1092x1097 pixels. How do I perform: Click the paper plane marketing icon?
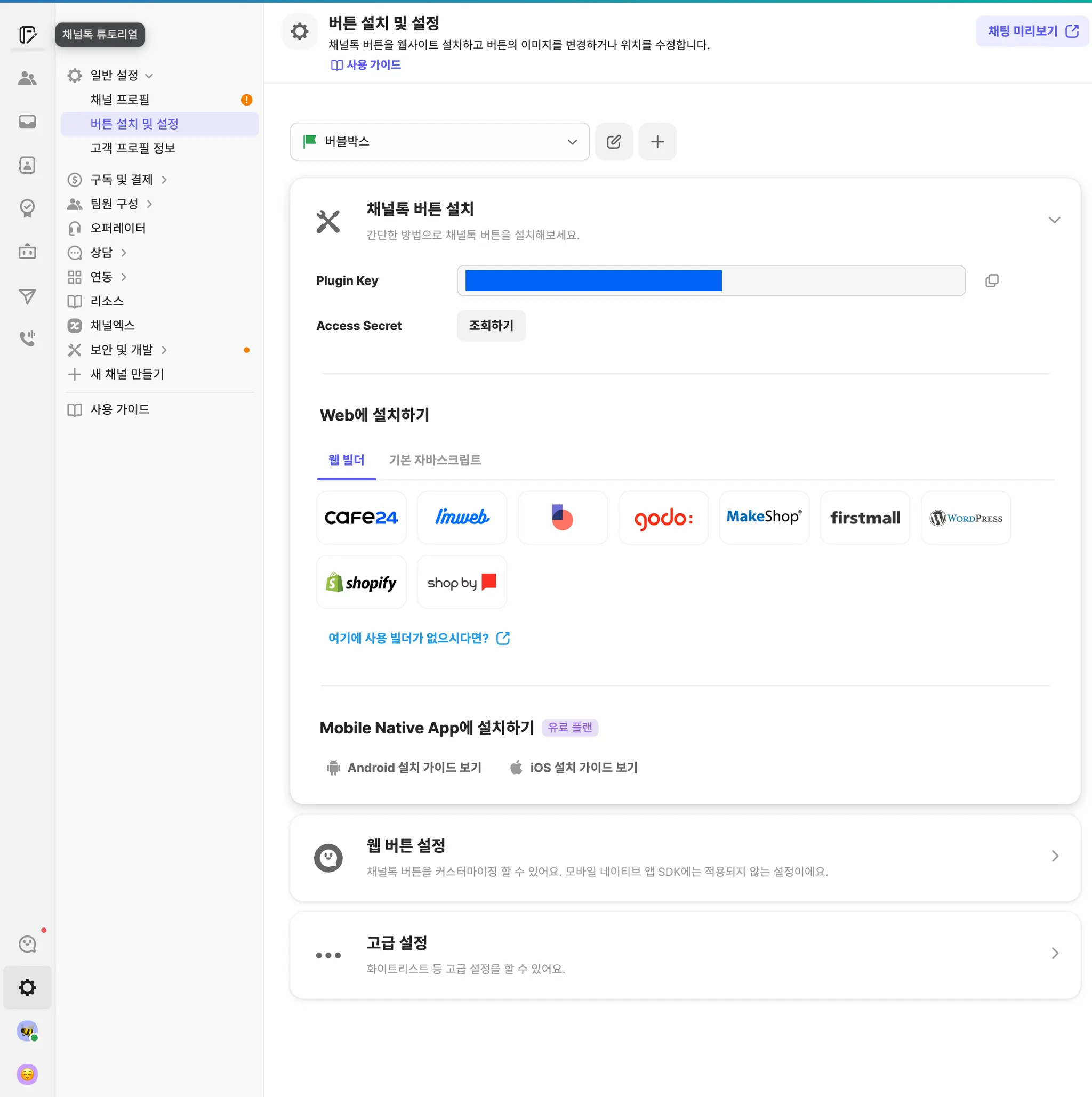[27, 296]
